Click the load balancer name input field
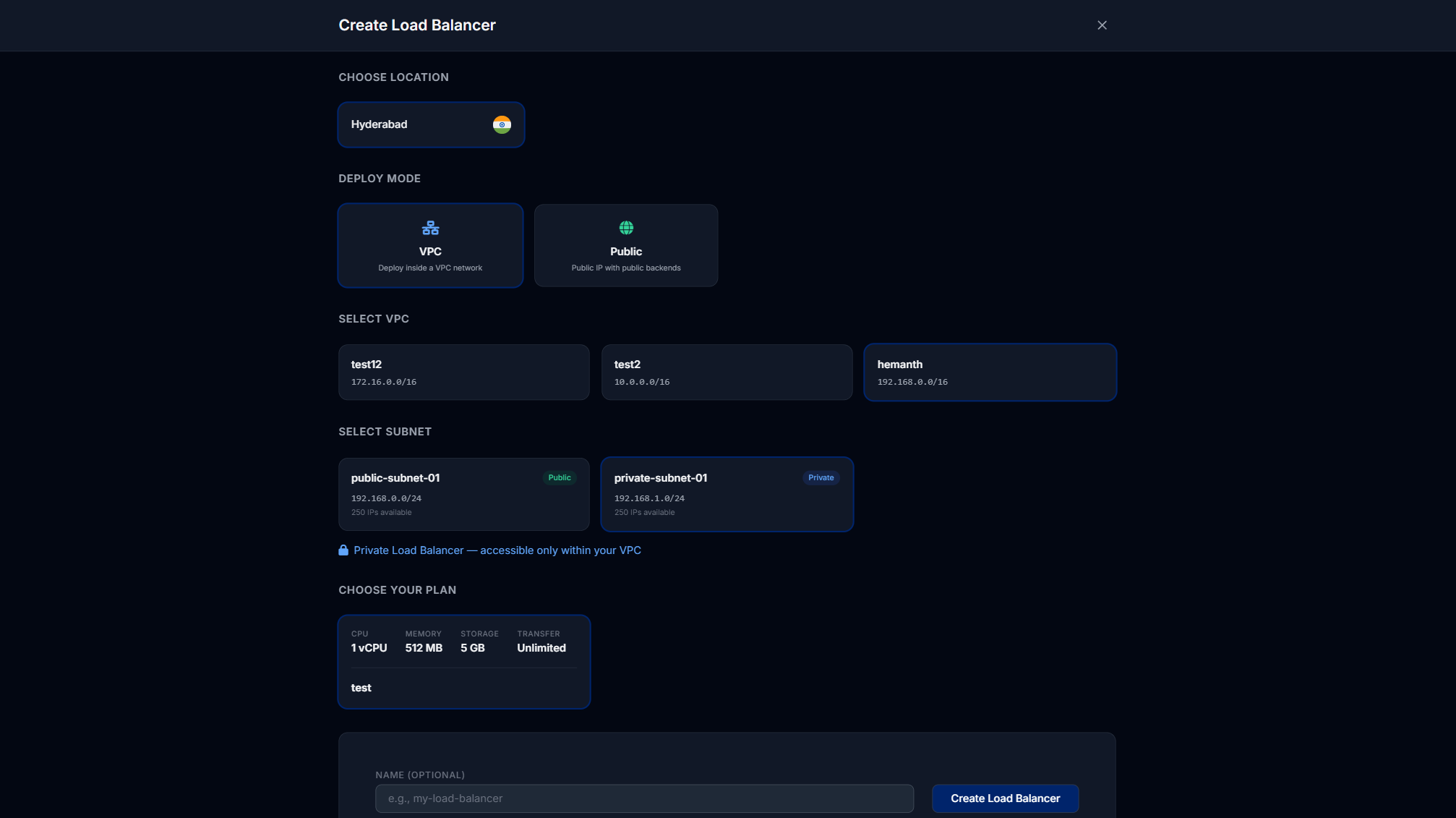 [x=643, y=798]
